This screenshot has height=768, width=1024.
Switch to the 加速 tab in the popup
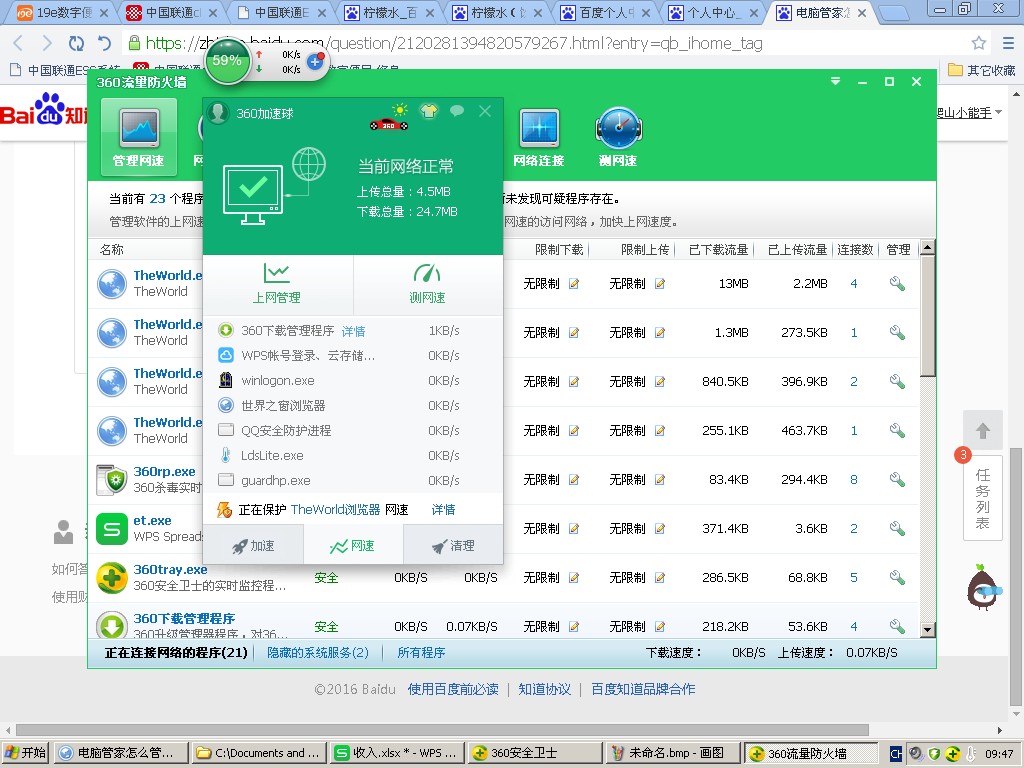tap(253, 546)
